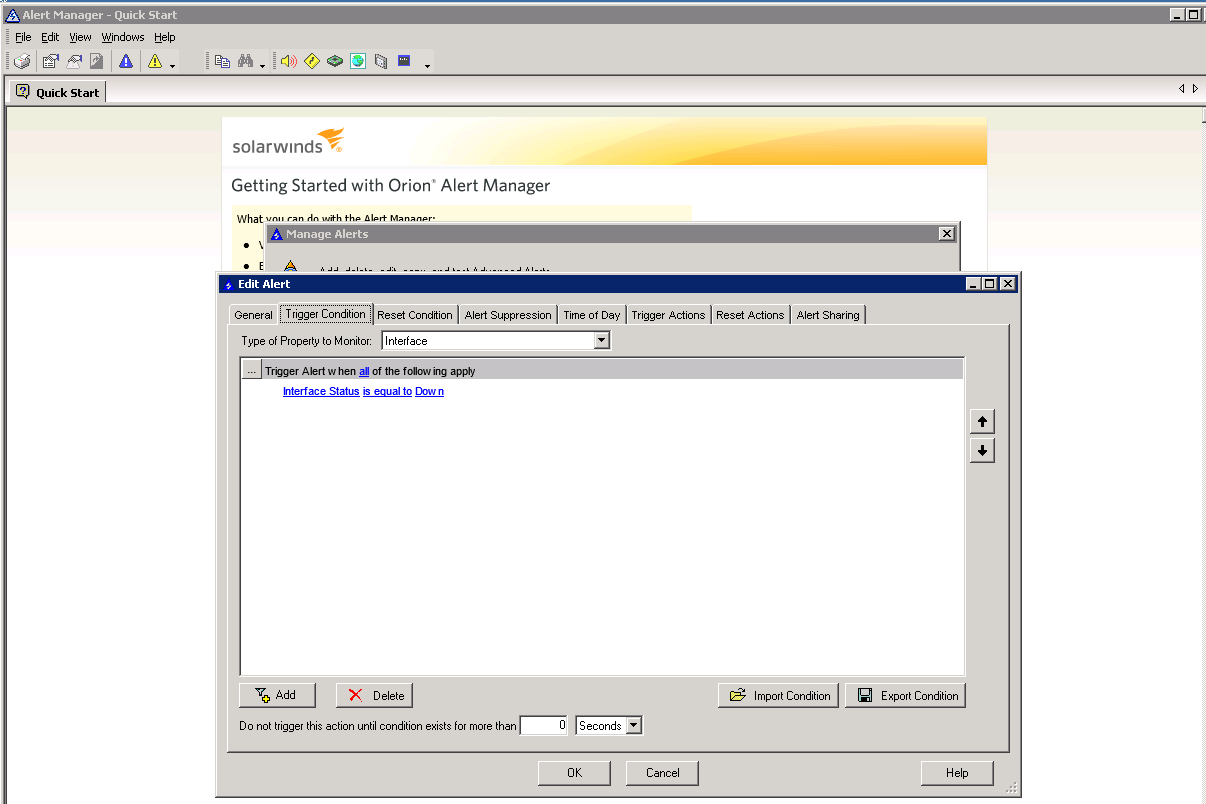Click the dark blue console toolbar icon
The width and height of the screenshot is (1206, 804).
404,61
